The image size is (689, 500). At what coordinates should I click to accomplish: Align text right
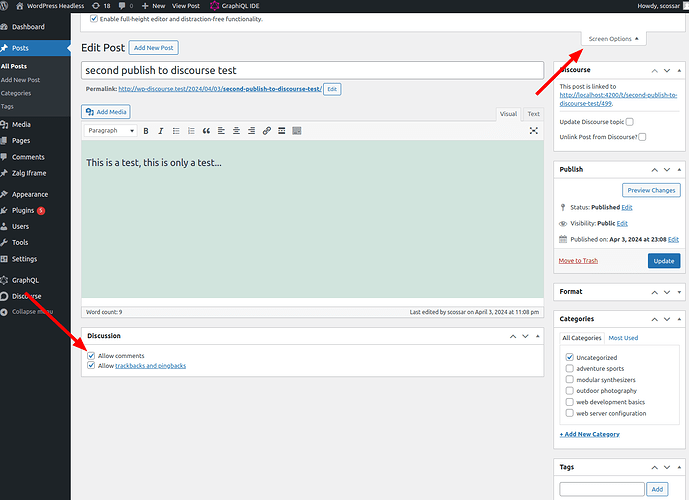click(251, 131)
